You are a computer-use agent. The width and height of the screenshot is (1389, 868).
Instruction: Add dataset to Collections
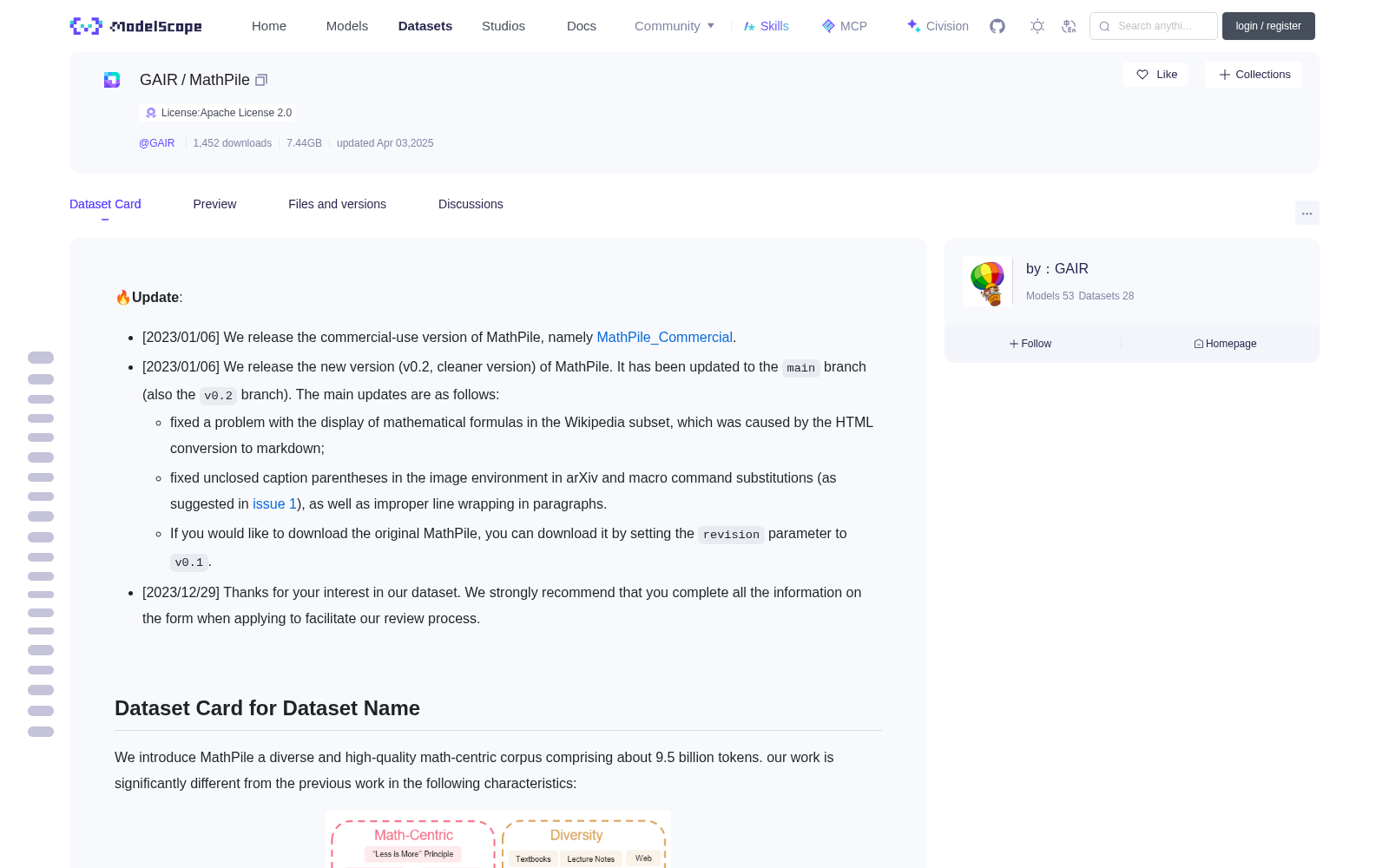pyautogui.click(x=1254, y=75)
